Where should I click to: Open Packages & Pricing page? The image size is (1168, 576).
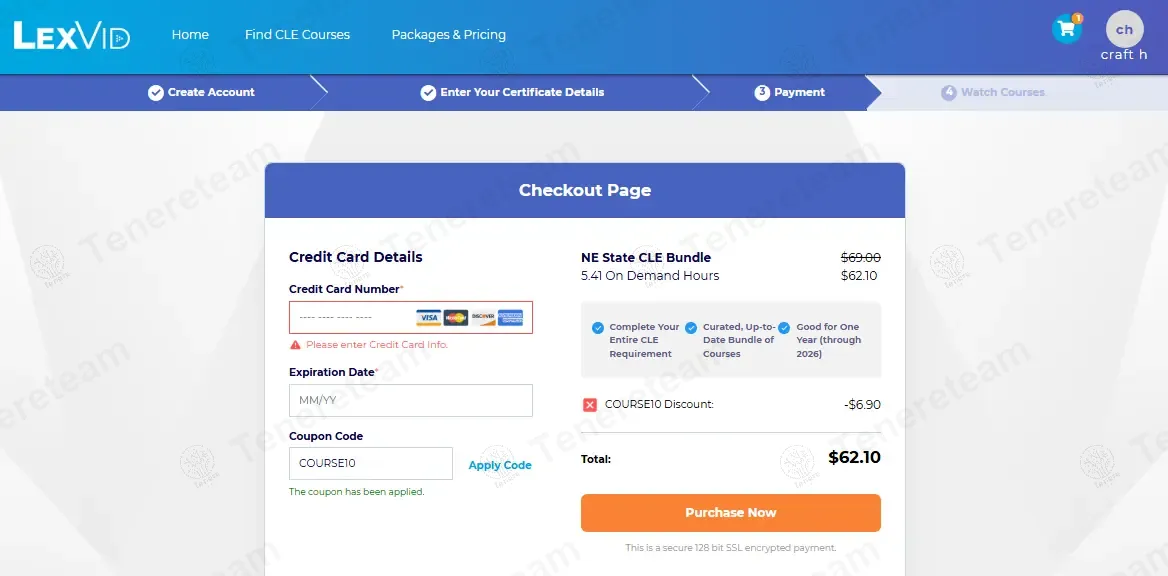pos(448,35)
